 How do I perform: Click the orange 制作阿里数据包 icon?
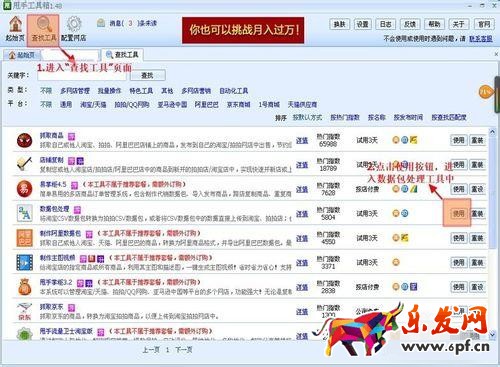[x=25, y=238]
